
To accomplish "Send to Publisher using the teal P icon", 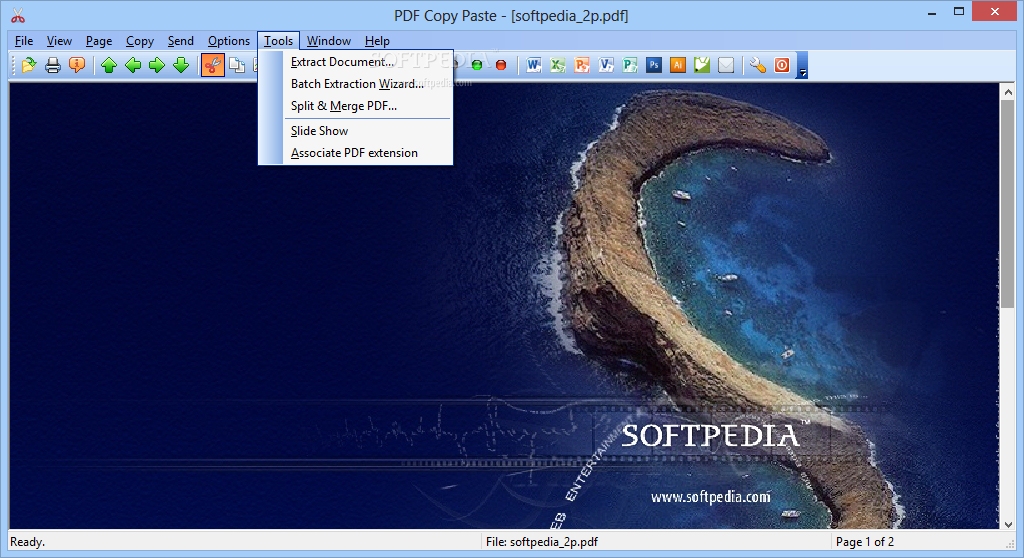I will click(x=630, y=65).
